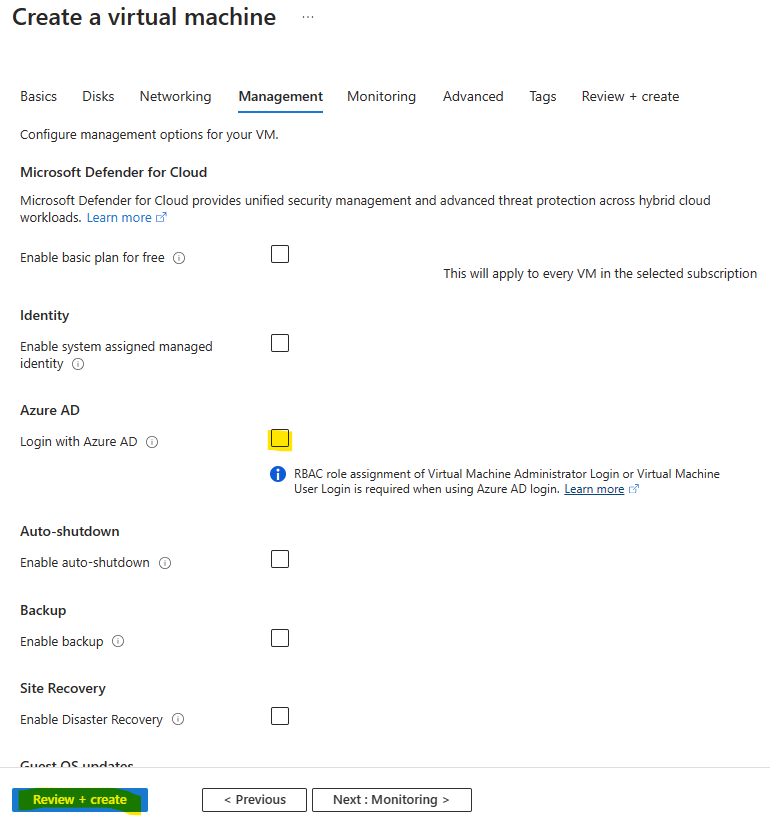
Task: Enable basic plan for free checkbox
Action: 280,254
